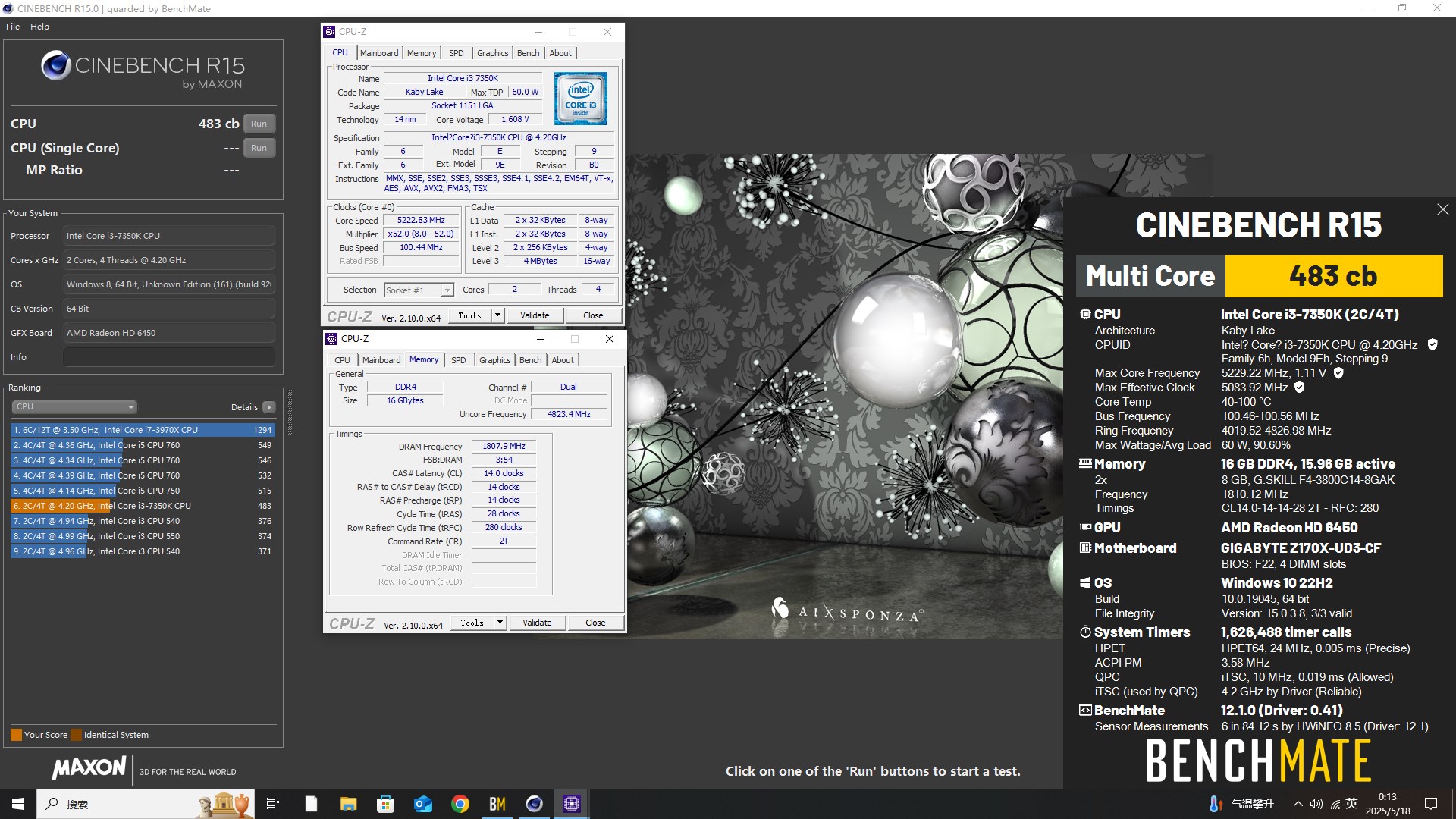1456x819 pixels.
Task: Open About tab in upper CPU-Z
Action: (x=560, y=53)
